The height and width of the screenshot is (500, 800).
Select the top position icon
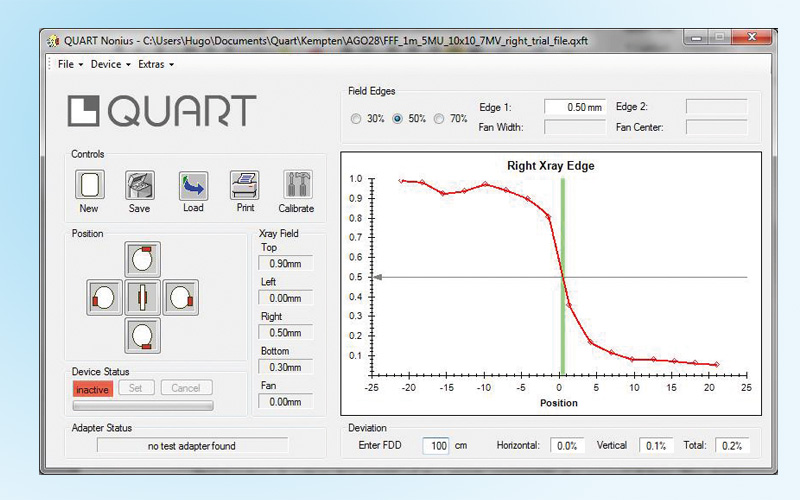pos(142,259)
